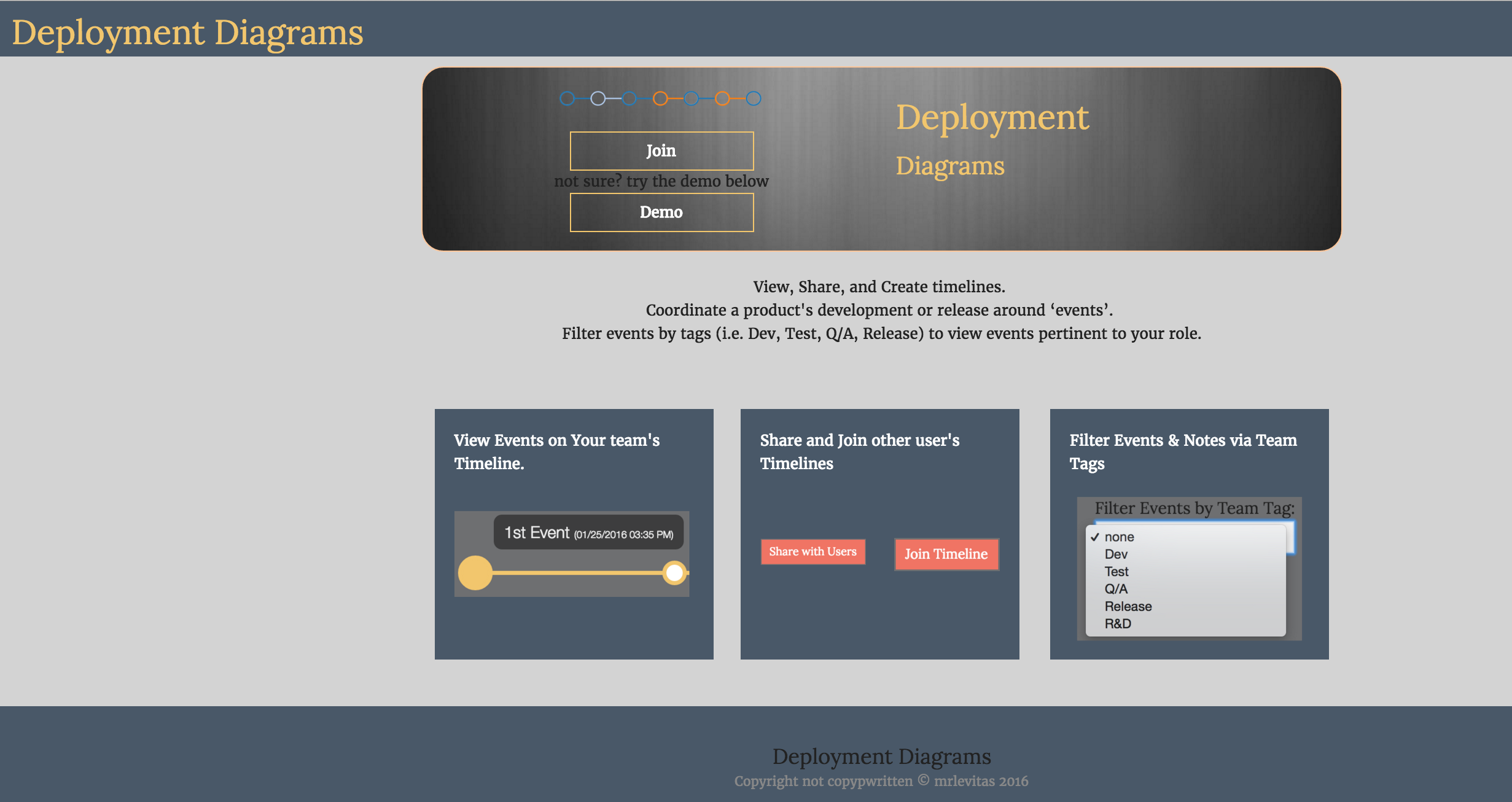Click the large yellow timeline start circle

coord(475,572)
